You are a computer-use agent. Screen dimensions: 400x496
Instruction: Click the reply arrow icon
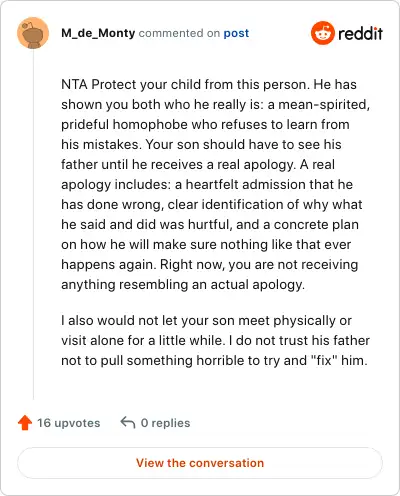pos(128,422)
